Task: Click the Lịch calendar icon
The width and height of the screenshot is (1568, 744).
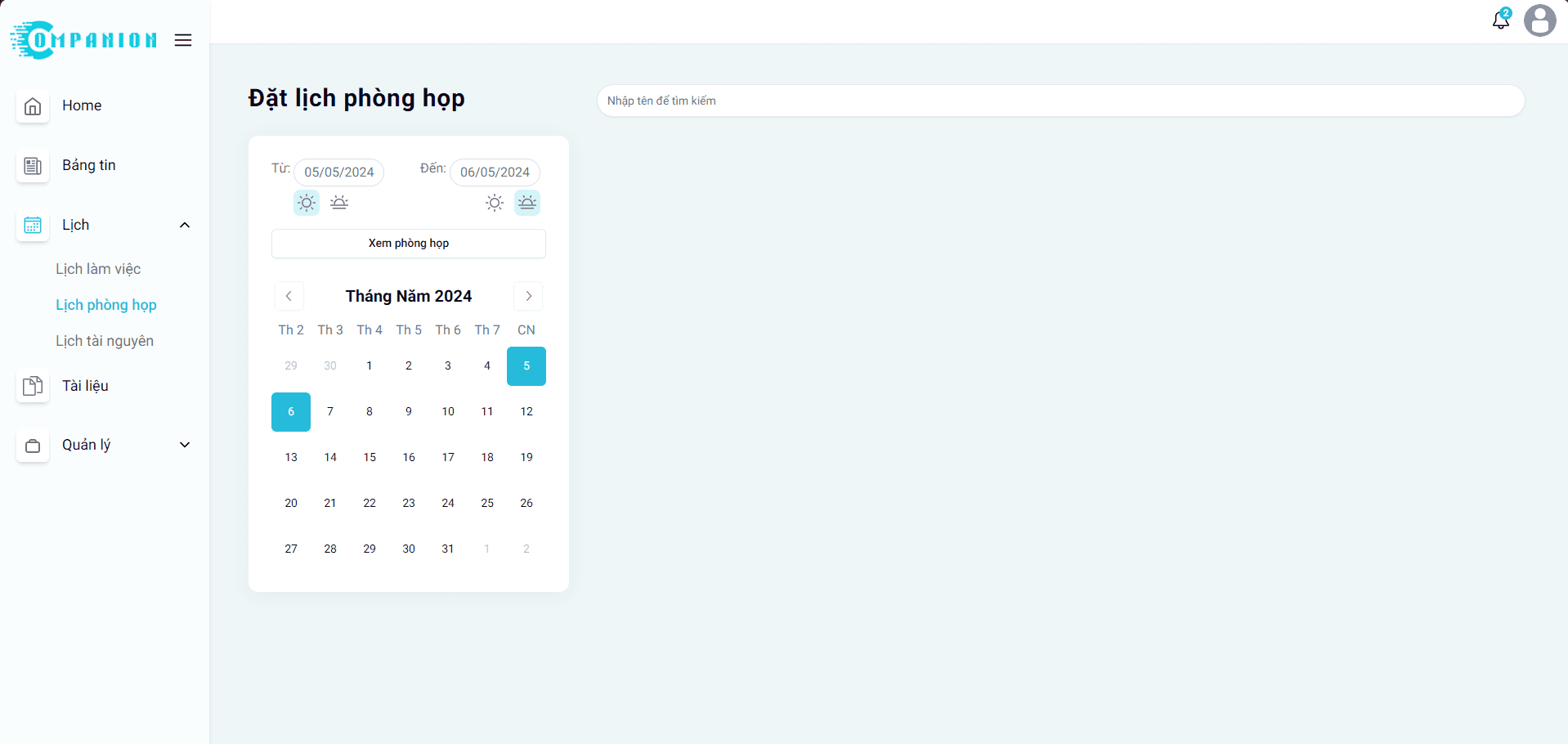Action: coord(33,226)
